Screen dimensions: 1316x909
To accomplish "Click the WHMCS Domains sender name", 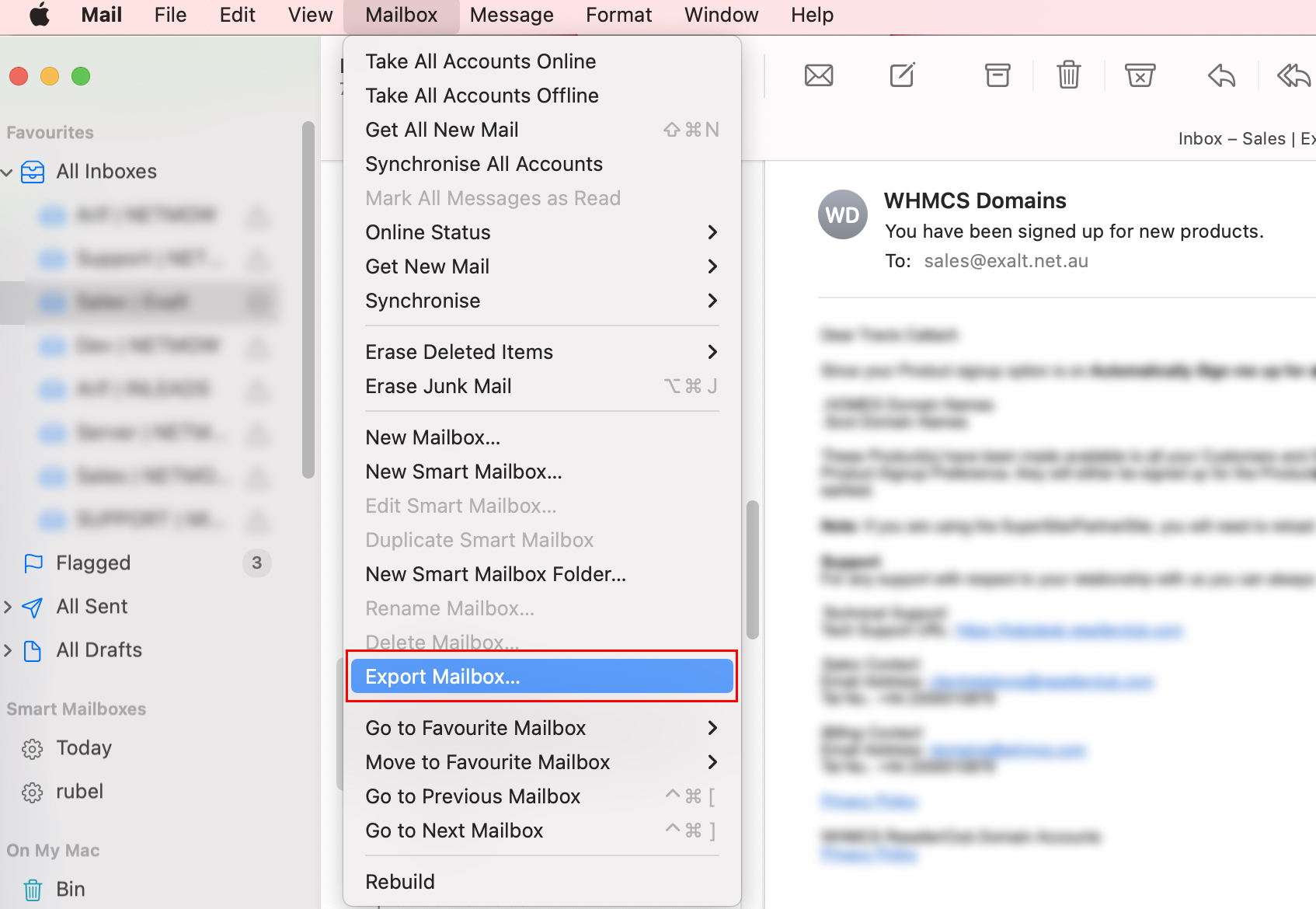I will pyautogui.click(x=975, y=200).
